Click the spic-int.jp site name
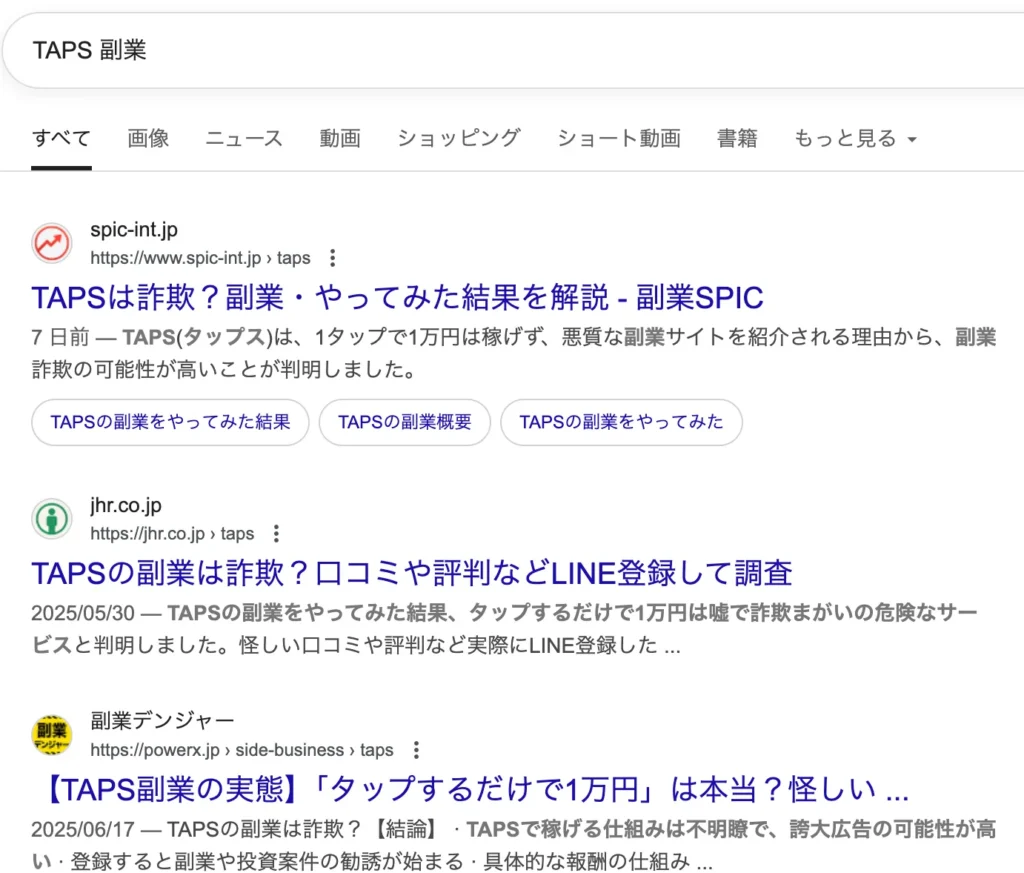The height and width of the screenshot is (873, 1024). click(134, 230)
